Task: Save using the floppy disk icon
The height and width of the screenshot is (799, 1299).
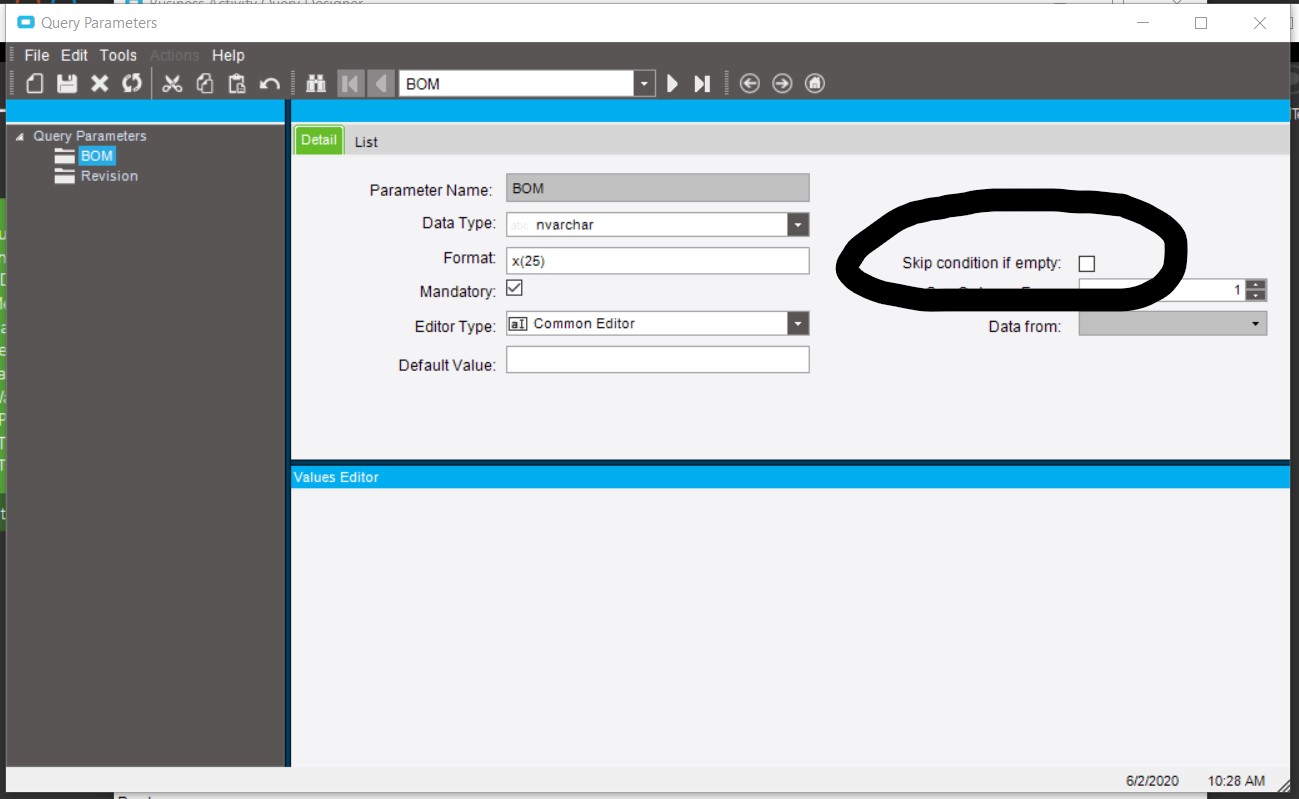Action: (67, 84)
